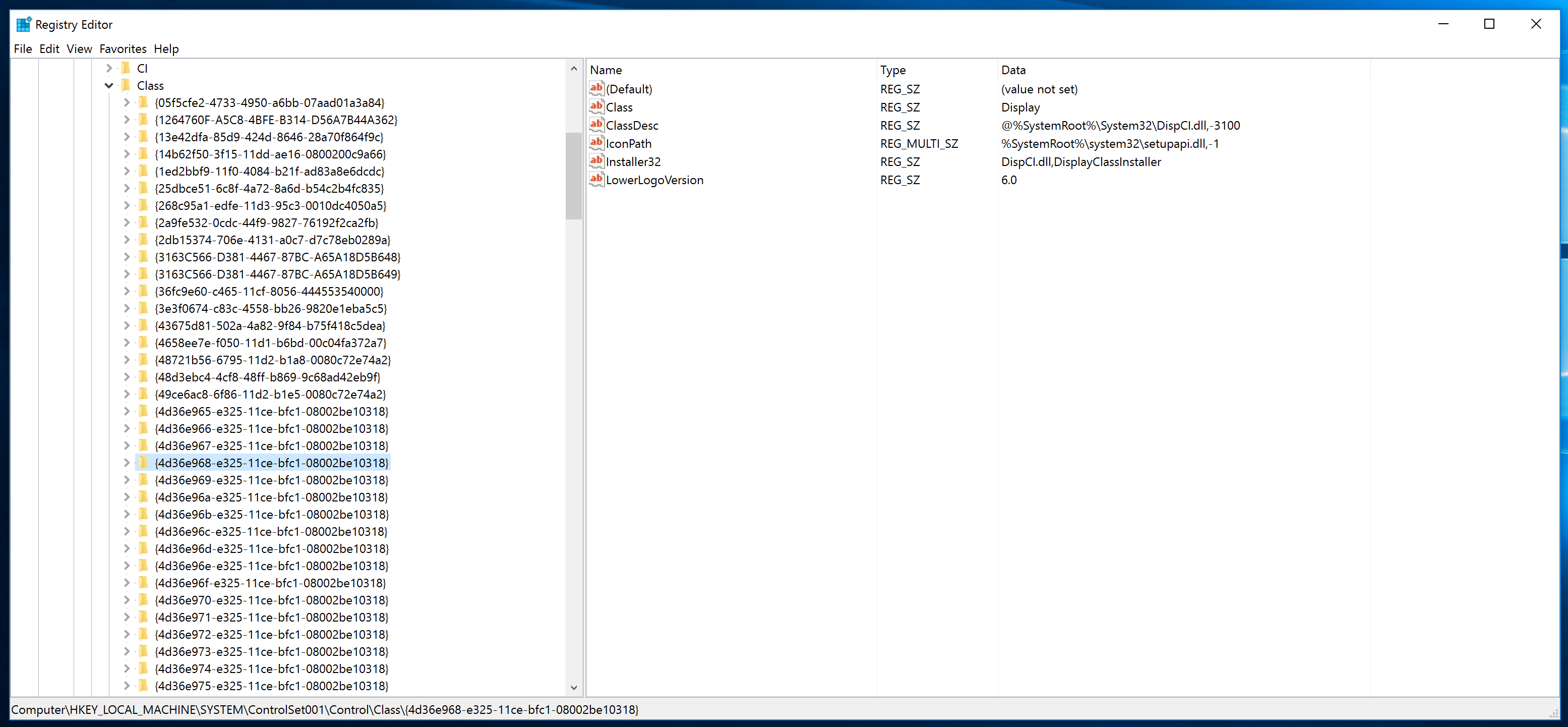Screen dimensions: 1568x727
Task: Open the Edit menu
Action: (x=49, y=49)
